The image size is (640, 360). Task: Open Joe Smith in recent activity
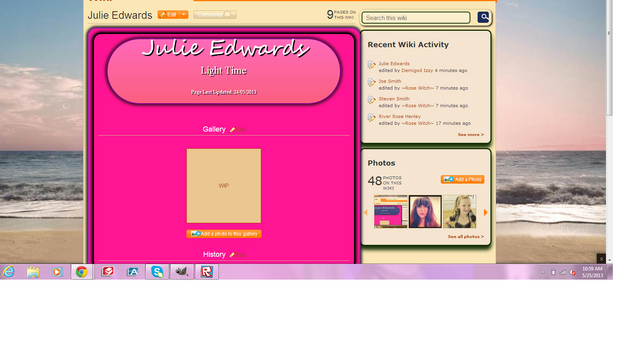[x=390, y=81]
